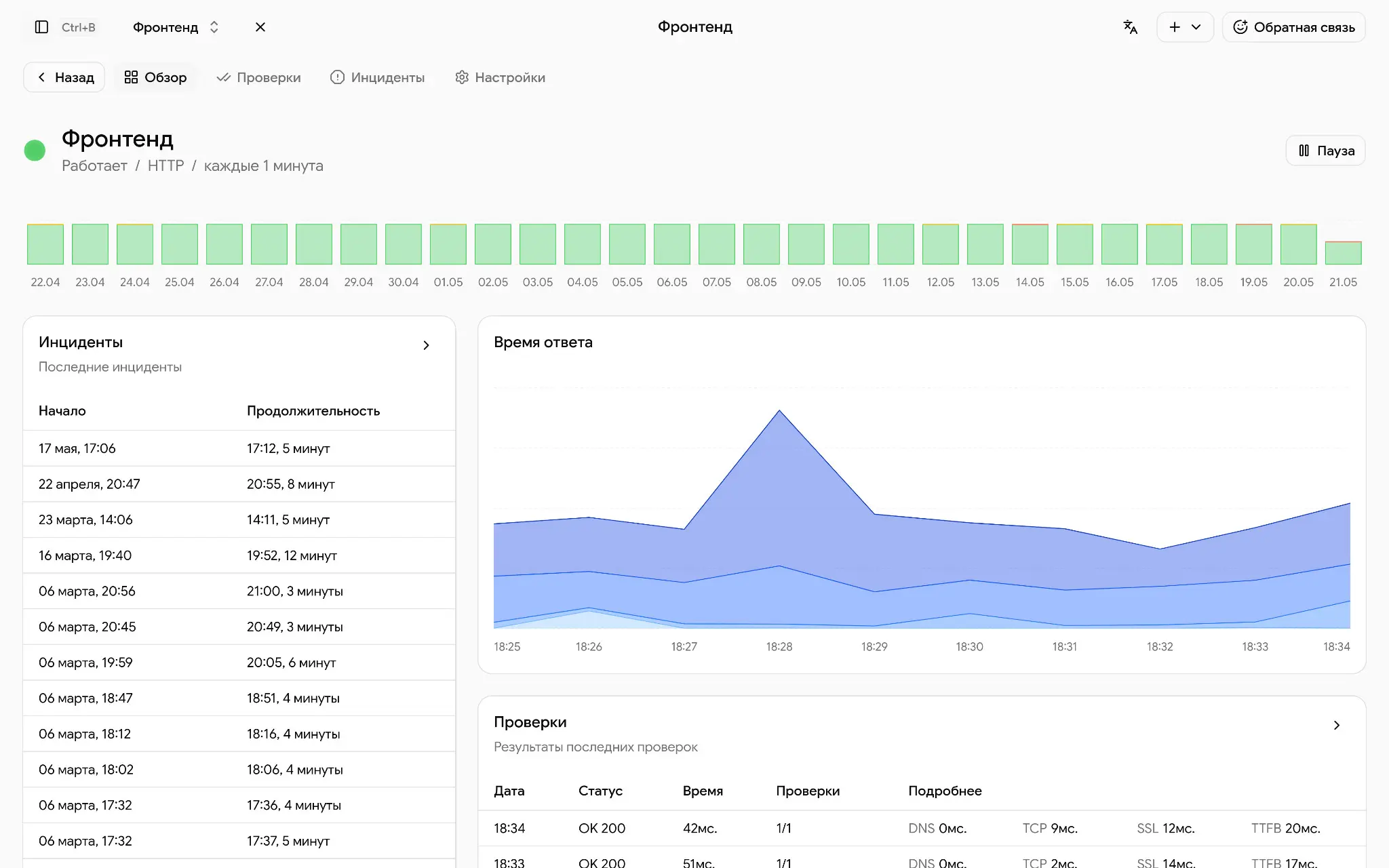The width and height of the screenshot is (1389, 868).
Task: Switch to the Инциденты tab
Action: (377, 77)
